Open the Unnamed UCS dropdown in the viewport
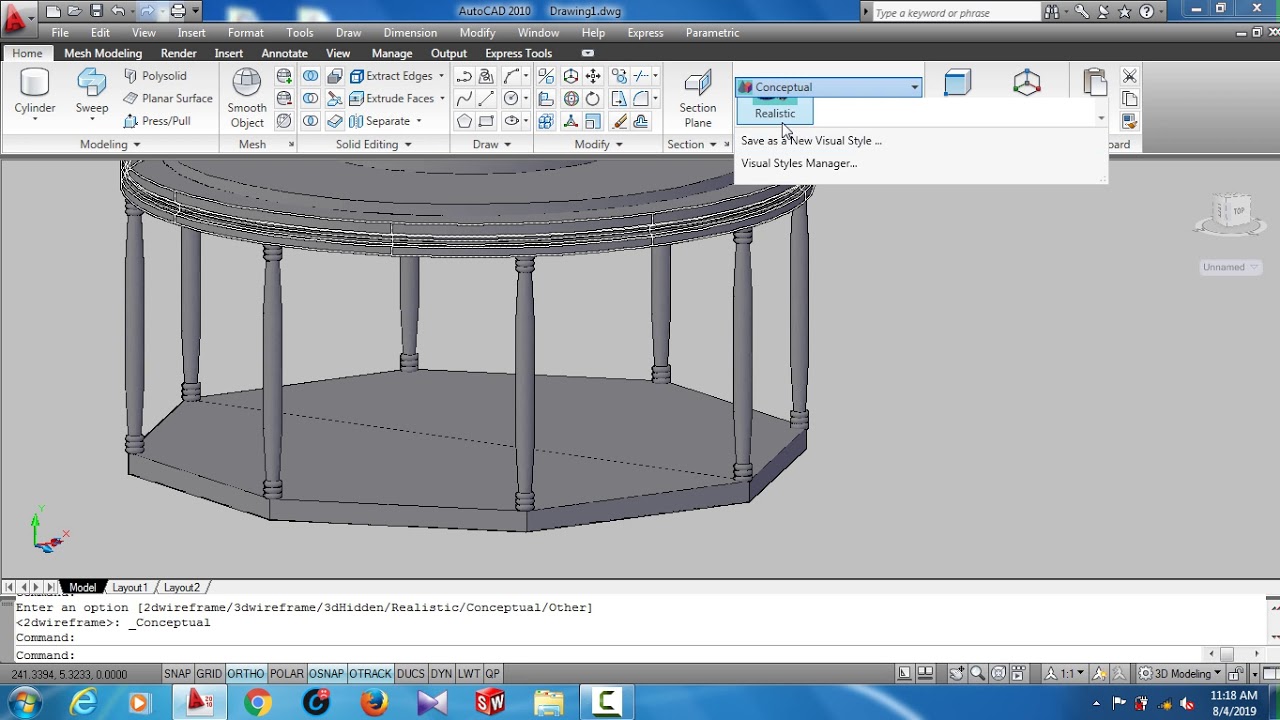Screen dimensions: 1280x720 [x=1231, y=267]
